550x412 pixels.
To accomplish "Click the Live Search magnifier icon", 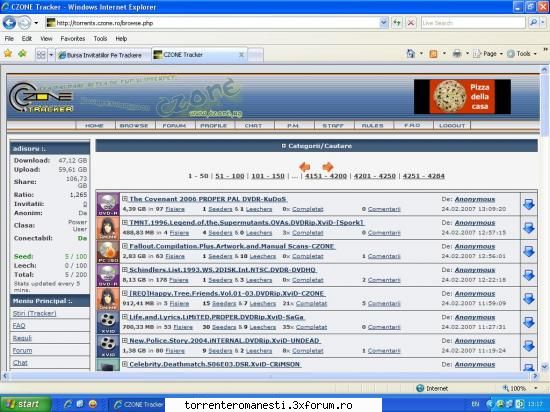I will click(x=533, y=23).
